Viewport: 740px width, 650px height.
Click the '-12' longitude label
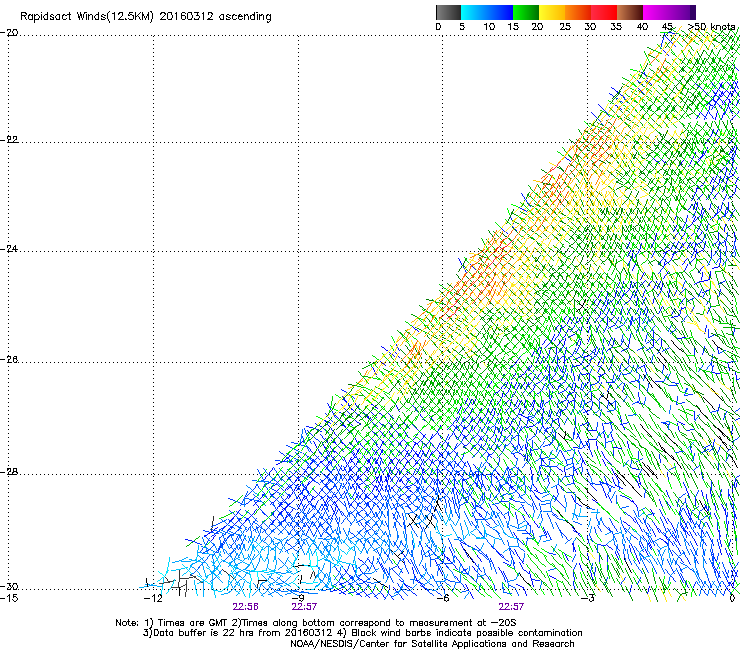pos(153,598)
